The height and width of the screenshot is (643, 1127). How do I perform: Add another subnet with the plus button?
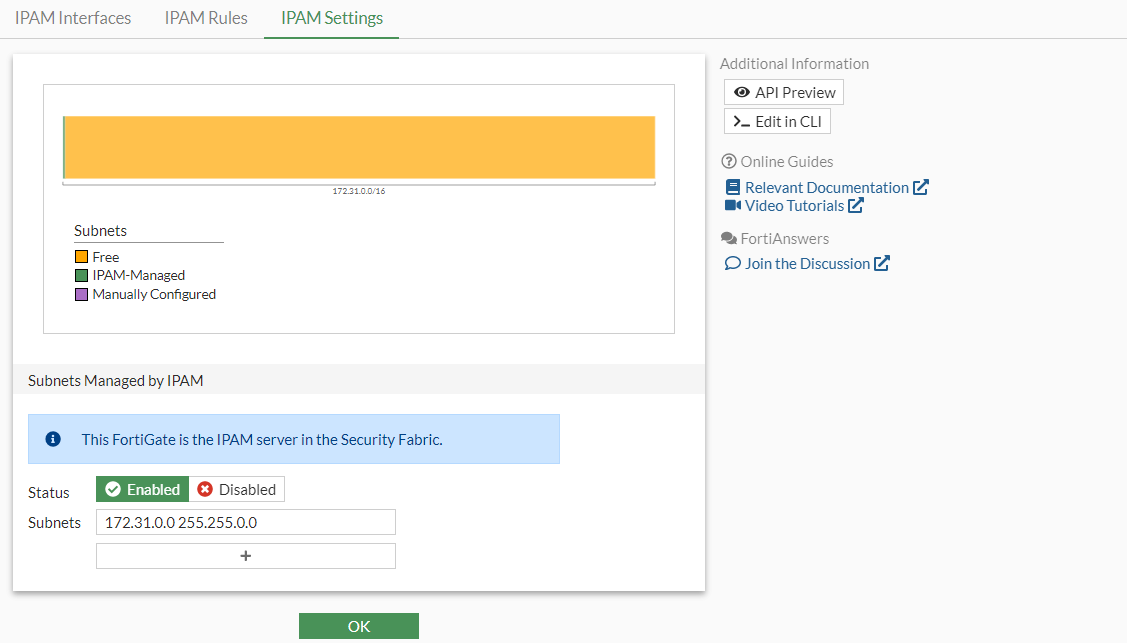pos(246,556)
